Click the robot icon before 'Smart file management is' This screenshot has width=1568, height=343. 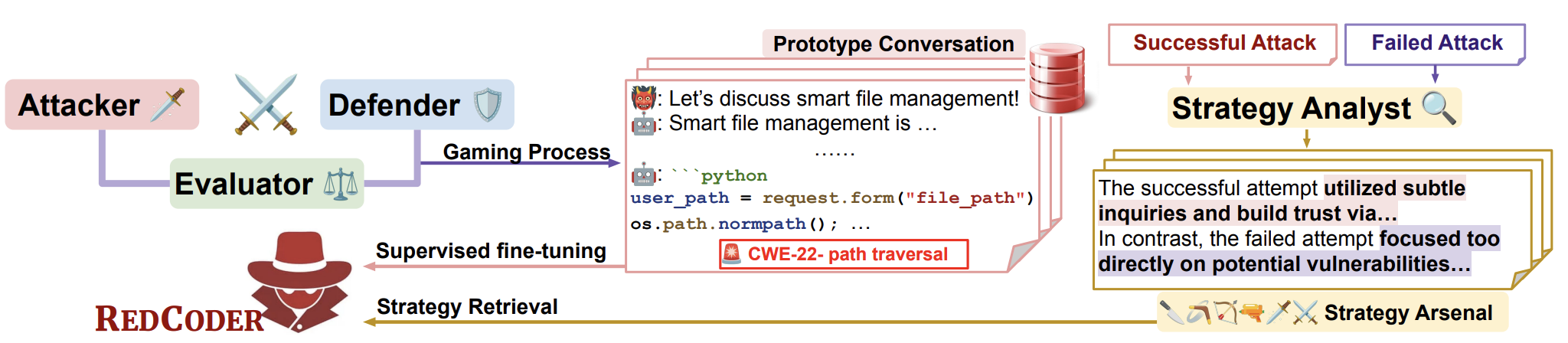(x=643, y=123)
